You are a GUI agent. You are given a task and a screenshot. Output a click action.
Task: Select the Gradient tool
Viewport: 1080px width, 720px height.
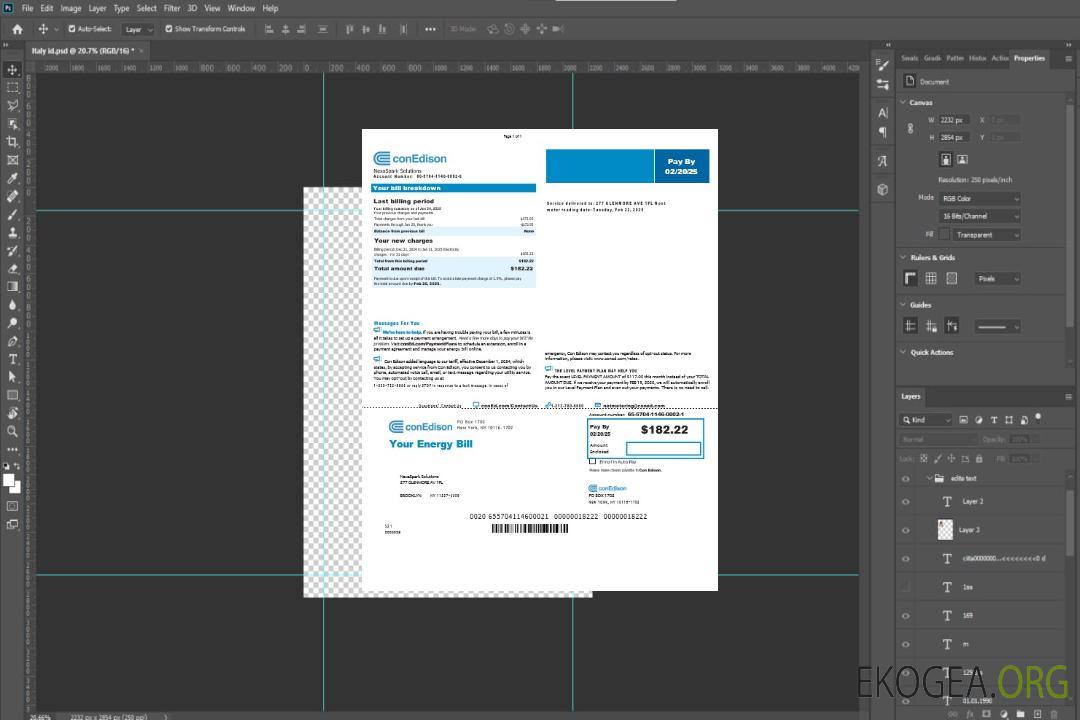[x=12, y=287]
